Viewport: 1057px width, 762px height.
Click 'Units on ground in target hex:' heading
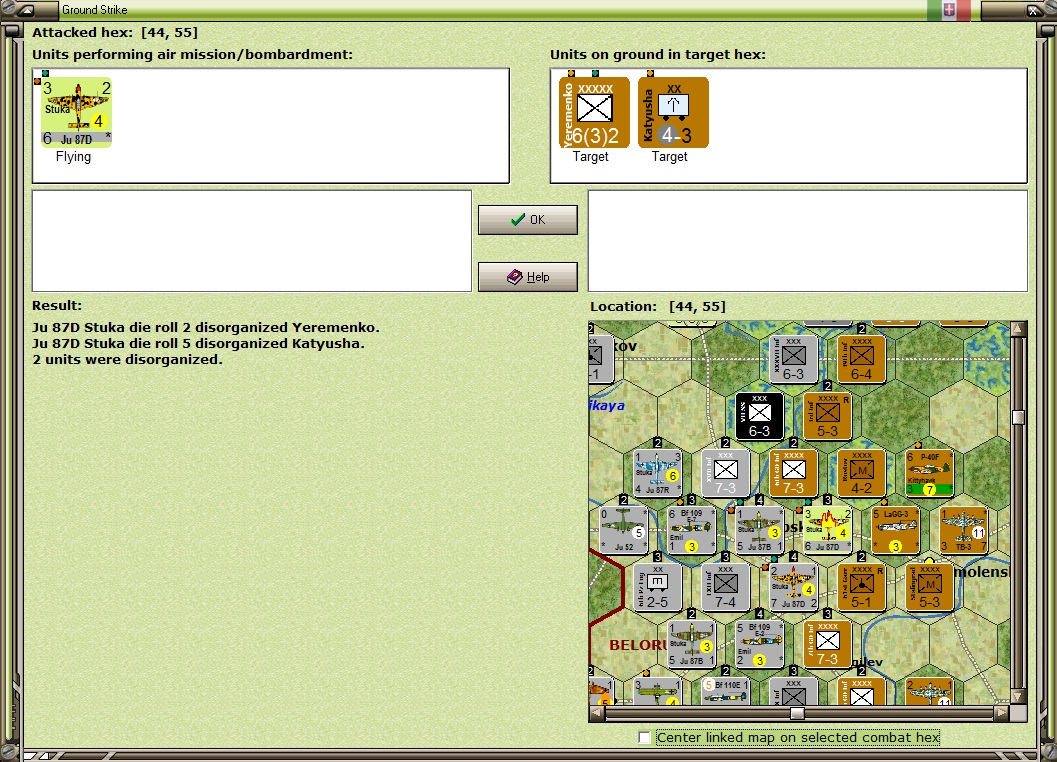(658, 55)
